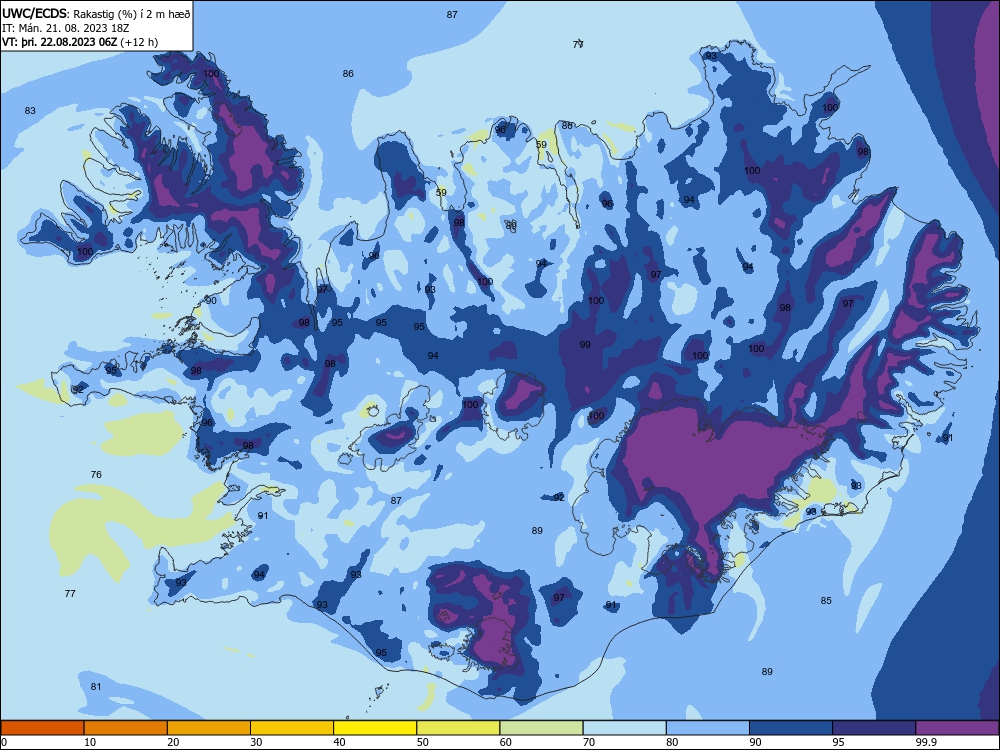Screen dimensions: 1000x750
Task: Click the legend tick label '0'
Action: pos(4,742)
